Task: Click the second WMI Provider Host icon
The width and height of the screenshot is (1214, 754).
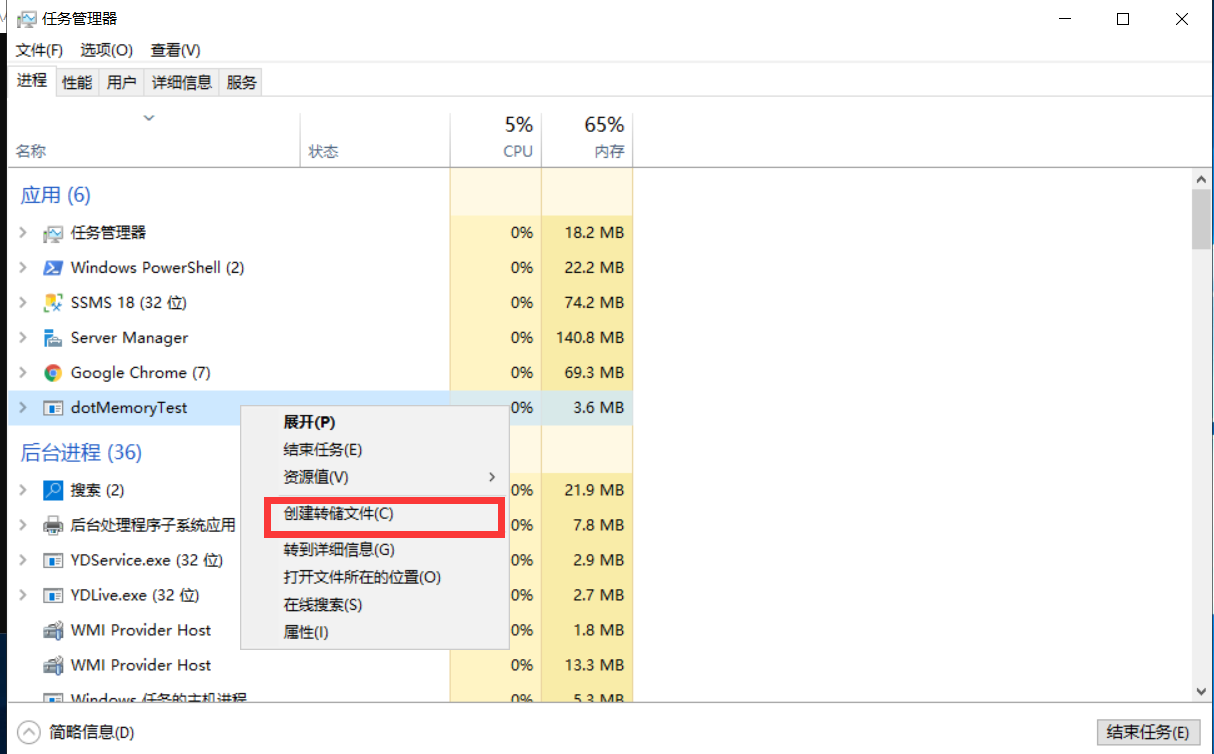Action: point(53,665)
